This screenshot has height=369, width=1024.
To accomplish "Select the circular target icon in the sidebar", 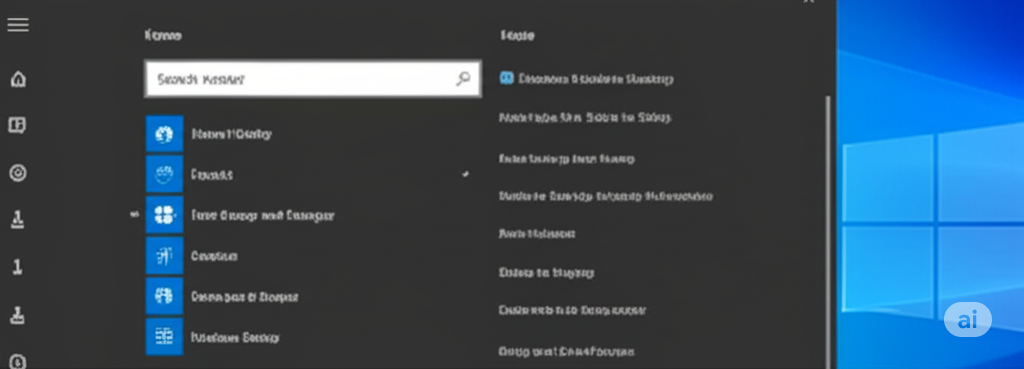I will pos(18,173).
